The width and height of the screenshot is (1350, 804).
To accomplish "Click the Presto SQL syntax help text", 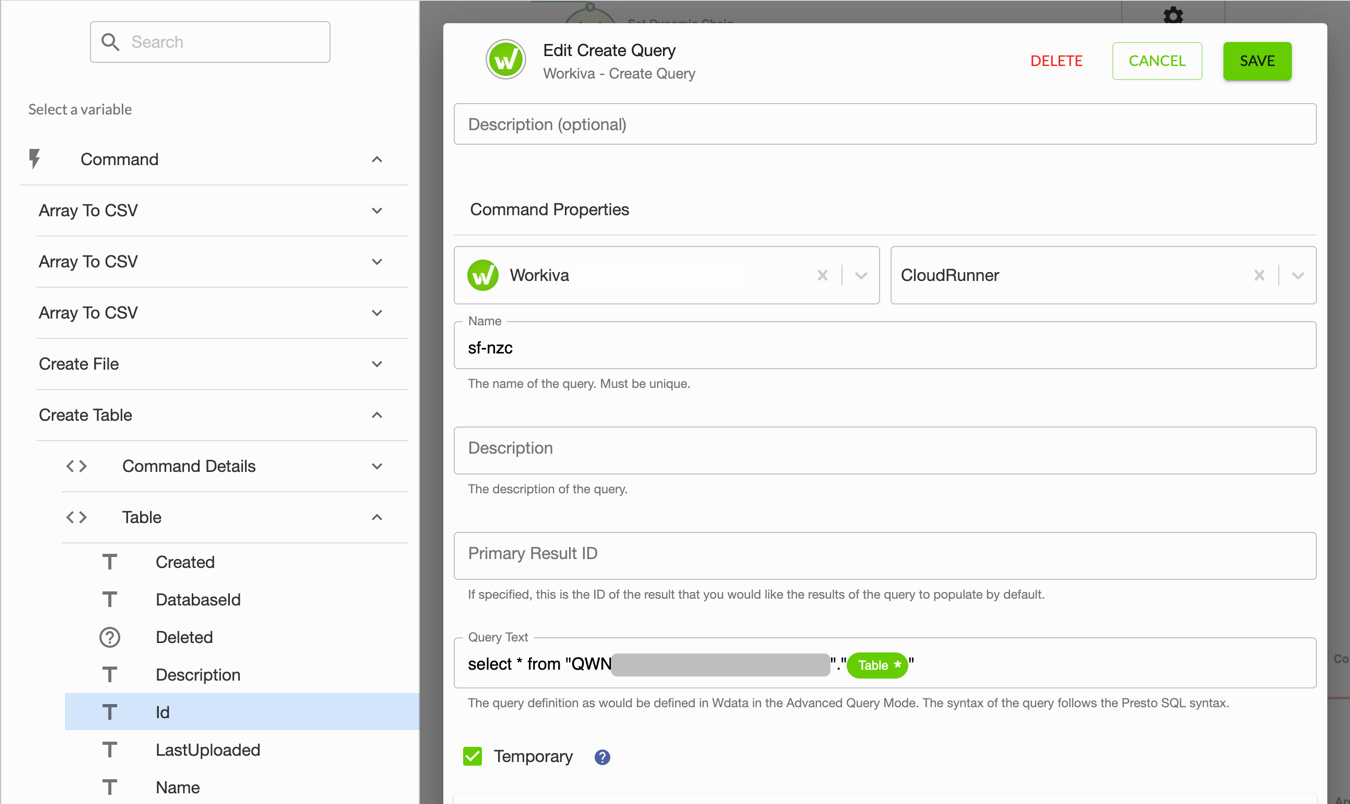I will click(848, 703).
